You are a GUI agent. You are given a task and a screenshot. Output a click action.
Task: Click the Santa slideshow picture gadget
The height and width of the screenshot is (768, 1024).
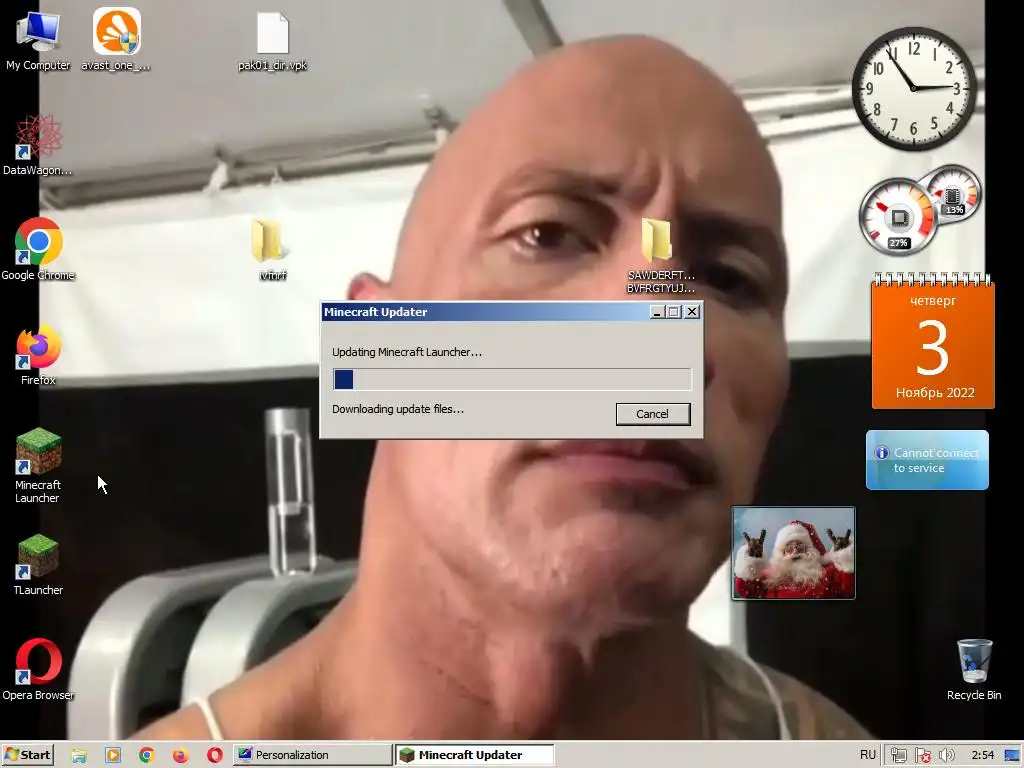coord(793,552)
